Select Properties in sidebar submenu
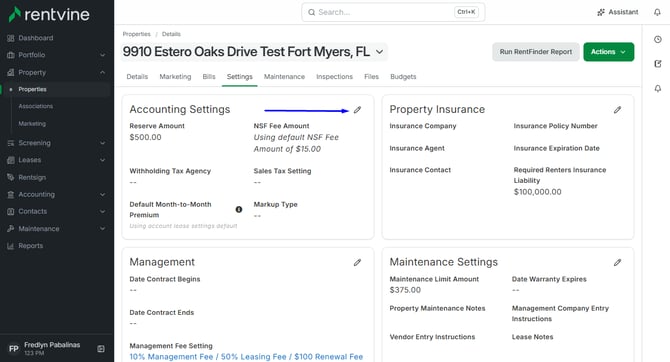This screenshot has width=670, height=362. click(x=32, y=89)
